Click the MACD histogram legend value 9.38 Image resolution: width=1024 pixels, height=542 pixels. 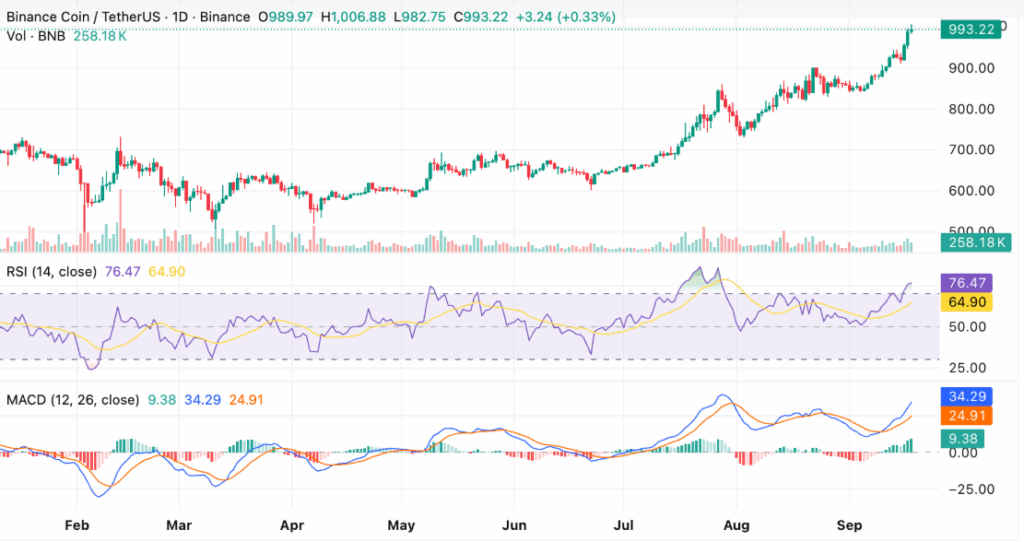point(162,400)
